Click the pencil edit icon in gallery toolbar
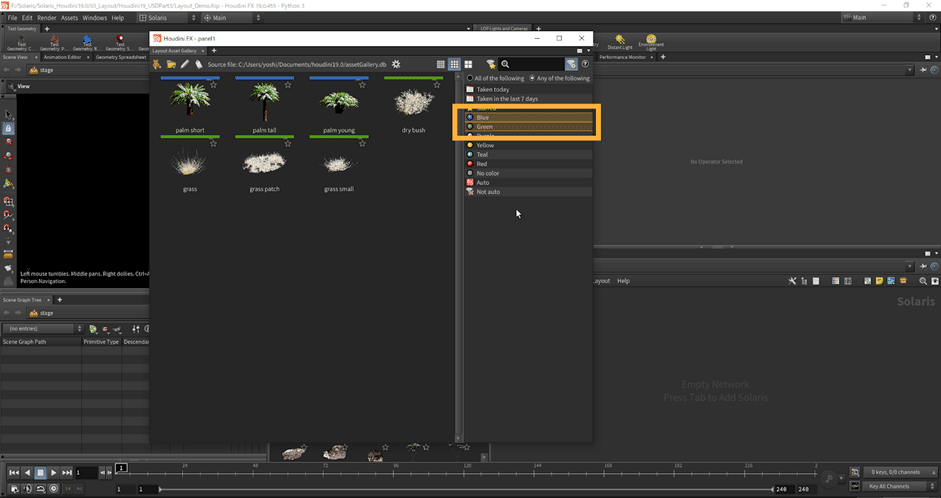This screenshot has height=498, width=941. click(185, 64)
